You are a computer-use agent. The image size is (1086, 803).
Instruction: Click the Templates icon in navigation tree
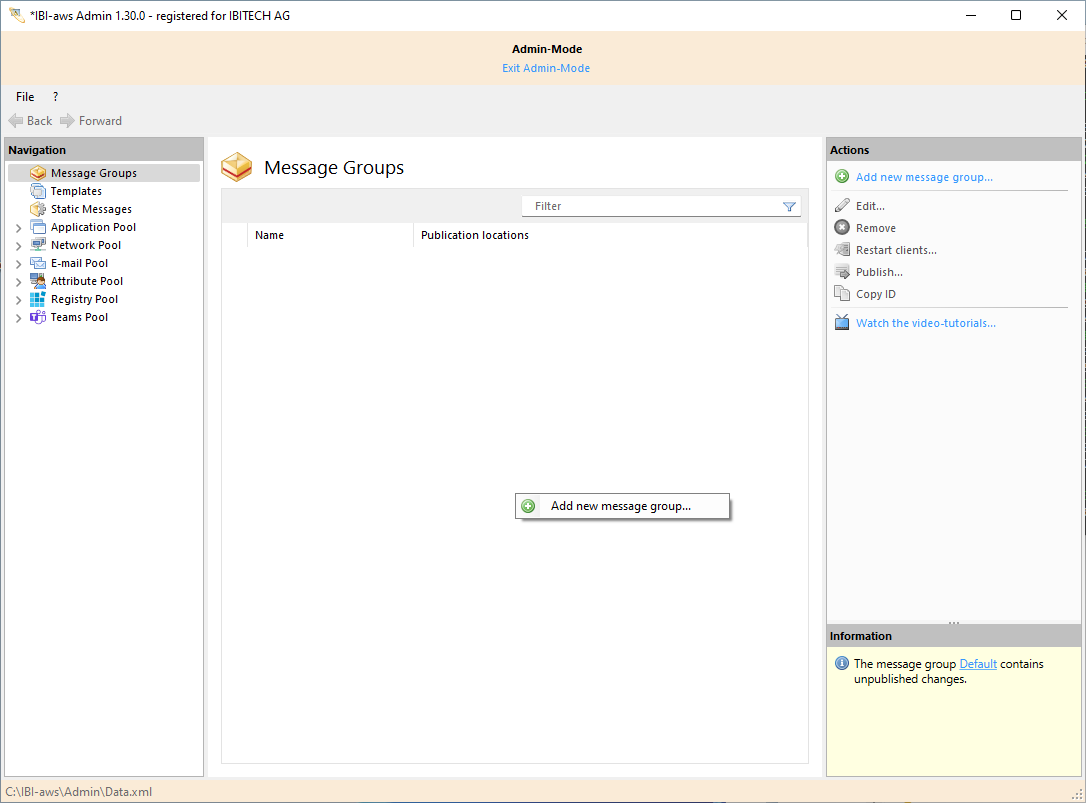coord(38,191)
